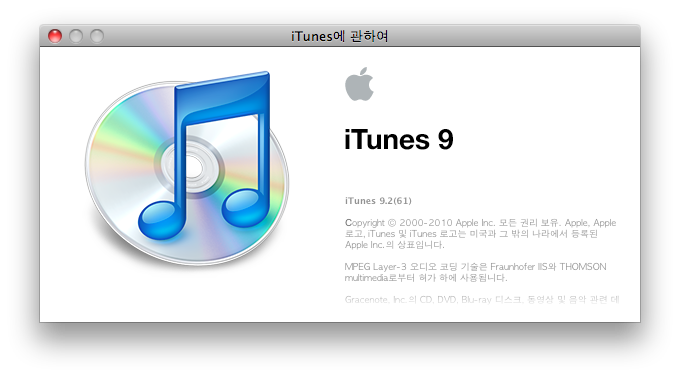Image resolution: width=680 pixels, height=377 pixels.
Task: Click the grey zoom button in title bar
Action: click(x=97, y=36)
